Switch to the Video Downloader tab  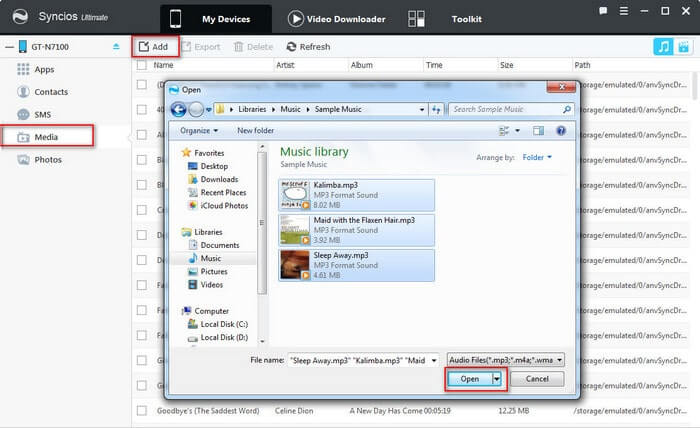coord(337,19)
